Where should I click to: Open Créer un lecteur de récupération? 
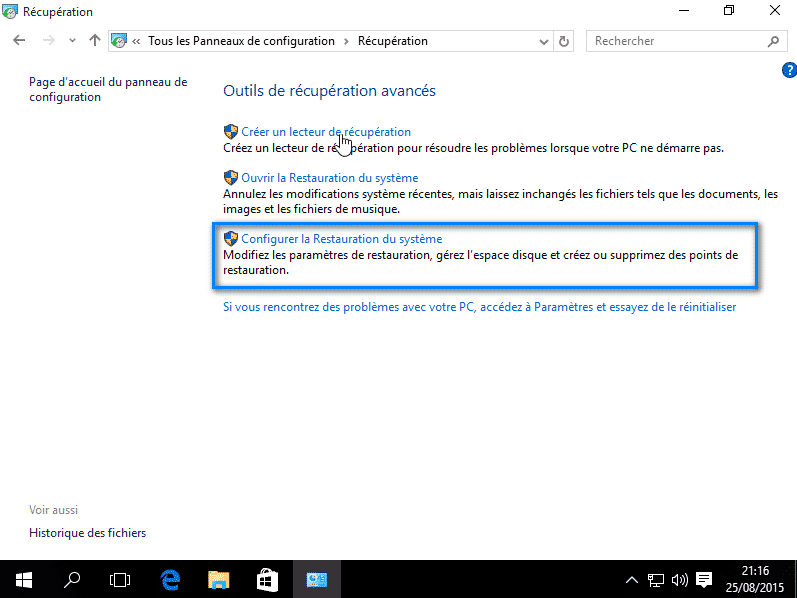325,132
